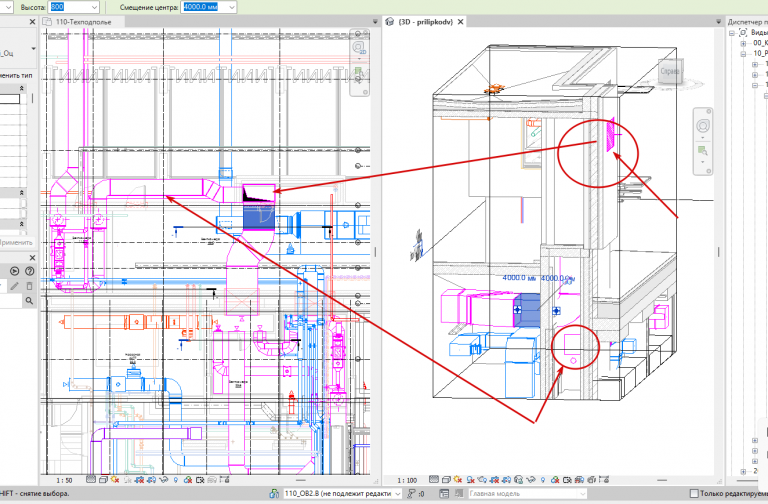Toggle Reveal Constraints in 110-Техподполье view bar
The width and height of the screenshot is (768, 504).
[225, 480]
